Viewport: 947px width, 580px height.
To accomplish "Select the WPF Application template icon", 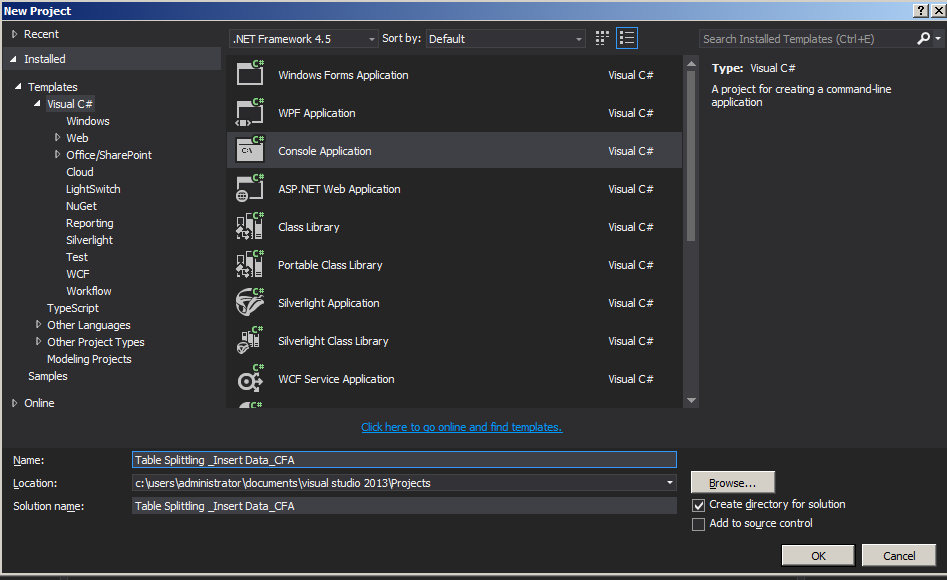I will [x=249, y=112].
